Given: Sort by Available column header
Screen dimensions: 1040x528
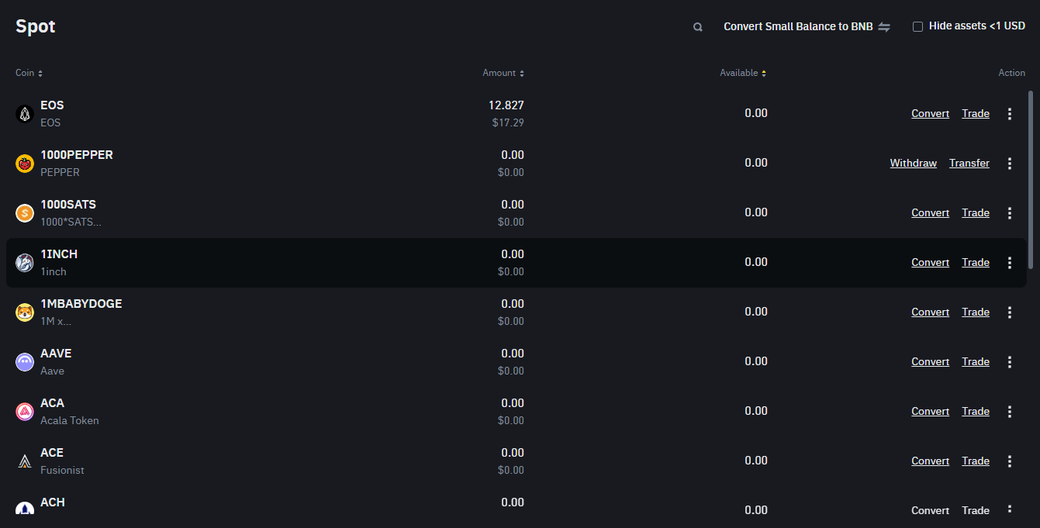Looking at the screenshot, I should tap(743, 73).
